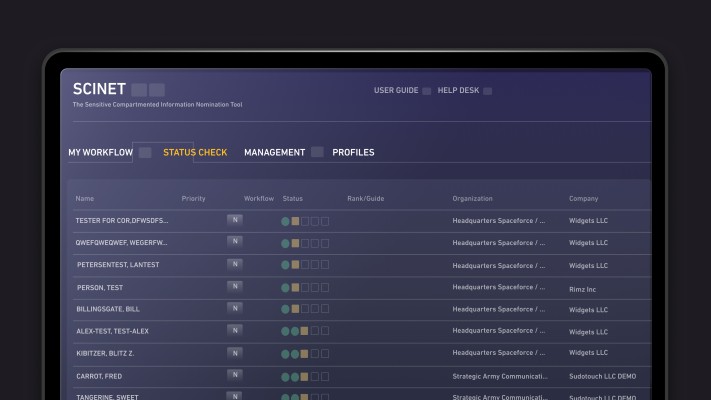Image resolution: width=711 pixels, height=400 pixels.
Task: Open the PROFILES tab
Action: [353, 152]
